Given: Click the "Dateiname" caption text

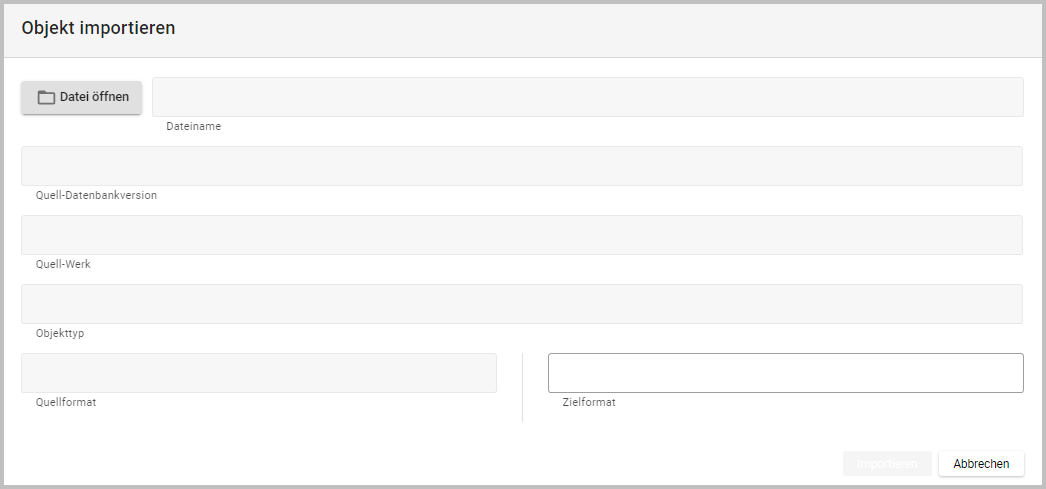Looking at the screenshot, I should (x=193, y=127).
